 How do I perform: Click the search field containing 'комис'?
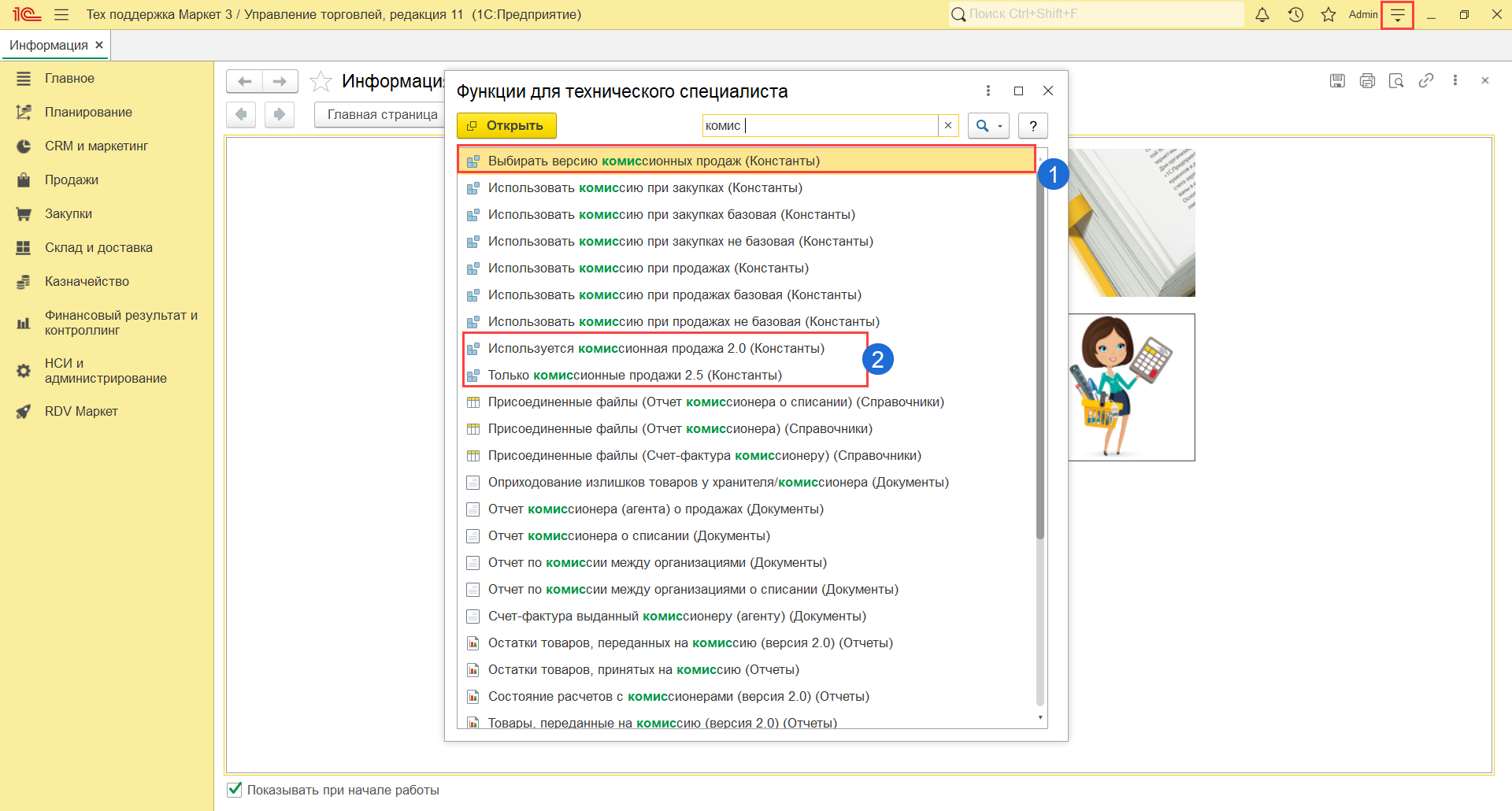point(819,126)
